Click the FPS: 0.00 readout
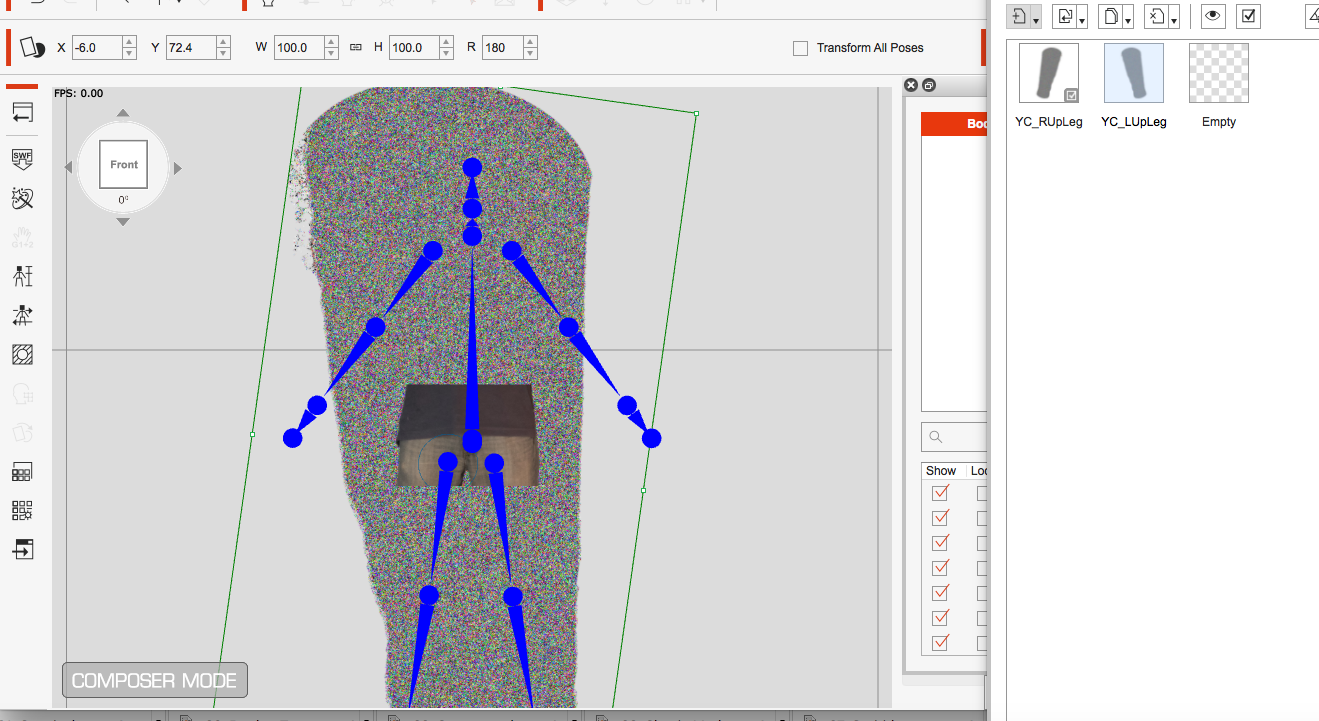1319x721 pixels. (x=79, y=94)
